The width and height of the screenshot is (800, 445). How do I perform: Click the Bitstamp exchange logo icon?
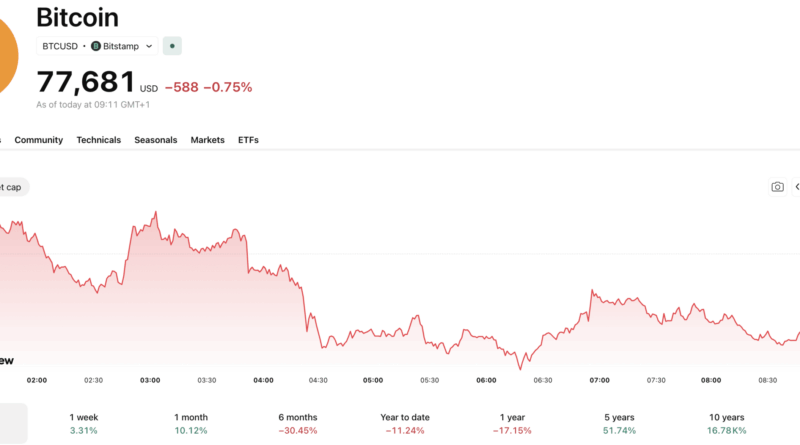pyautogui.click(x=96, y=46)
